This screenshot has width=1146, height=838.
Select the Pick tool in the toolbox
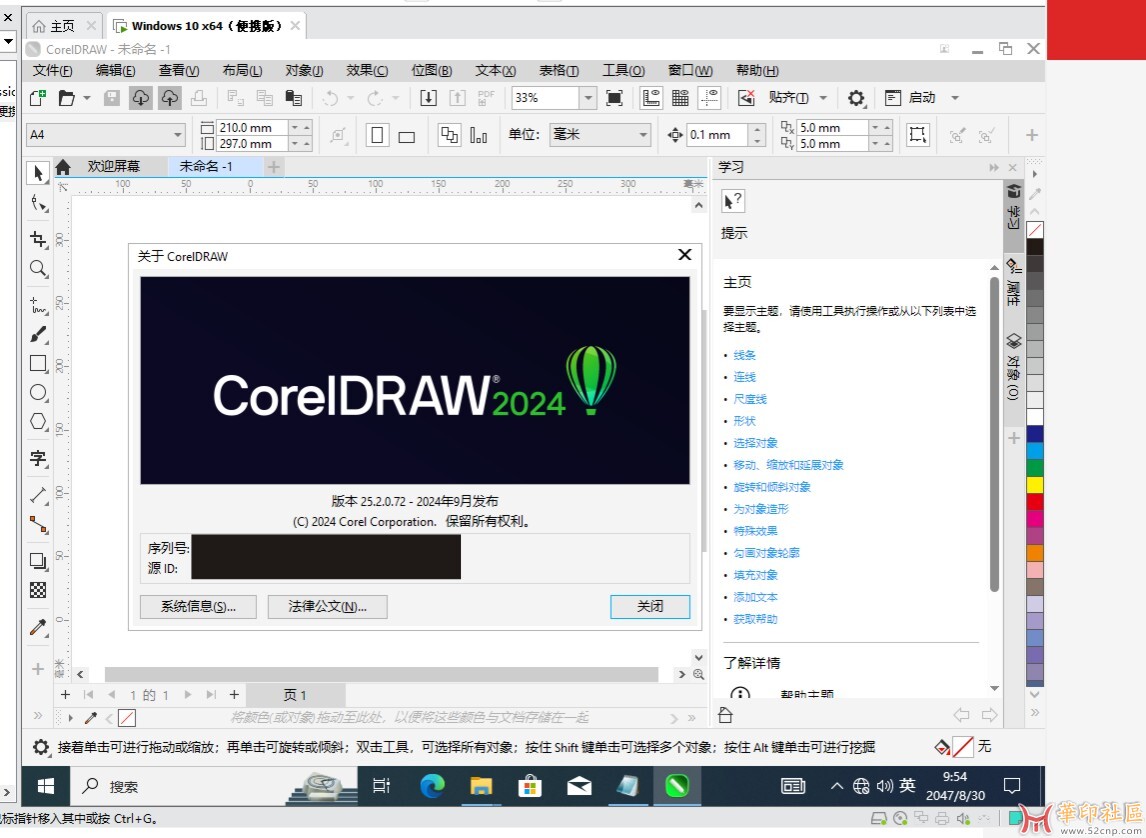[x=38, y=173]
